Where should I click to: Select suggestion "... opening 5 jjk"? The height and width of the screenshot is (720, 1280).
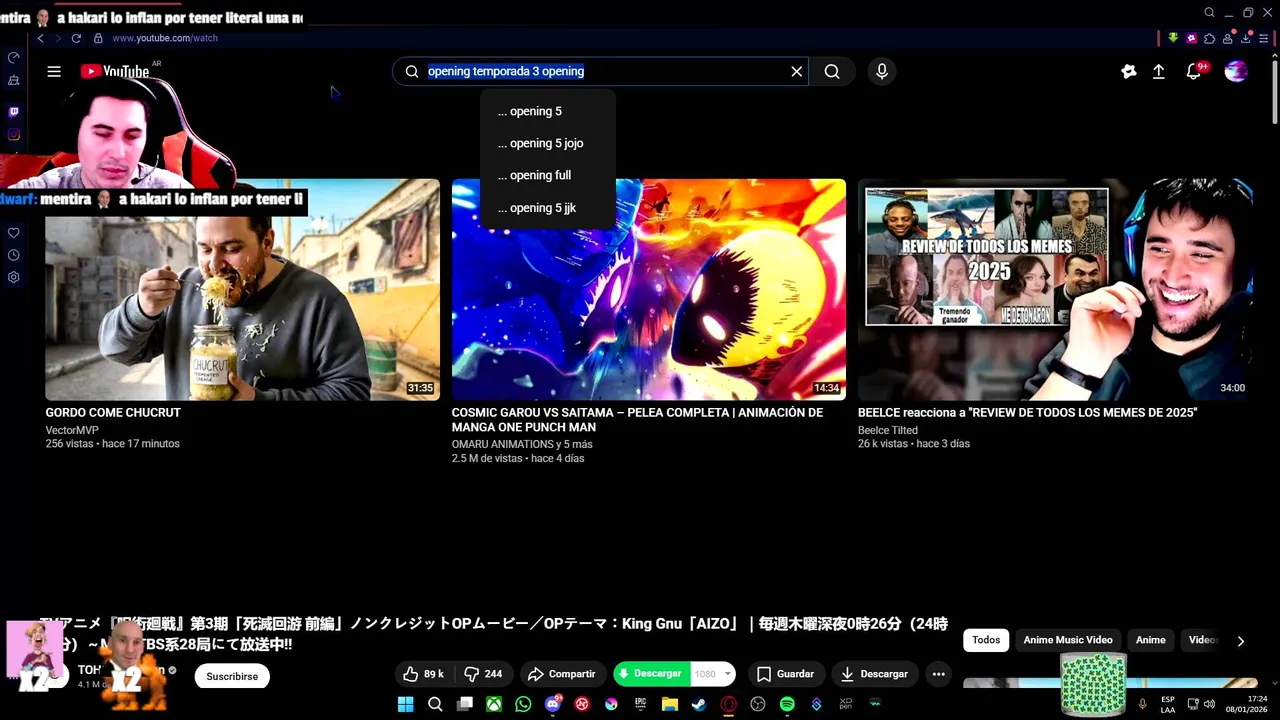[548, 208]
